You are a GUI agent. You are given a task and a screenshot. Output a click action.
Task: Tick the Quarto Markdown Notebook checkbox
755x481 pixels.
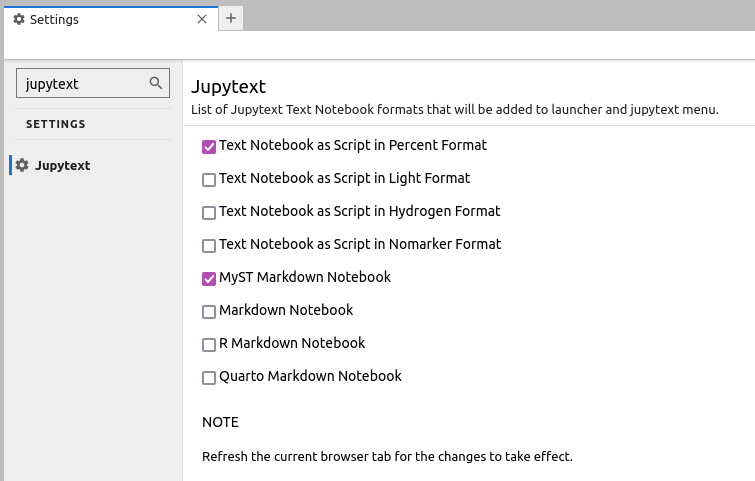click(x=208, y=377)
